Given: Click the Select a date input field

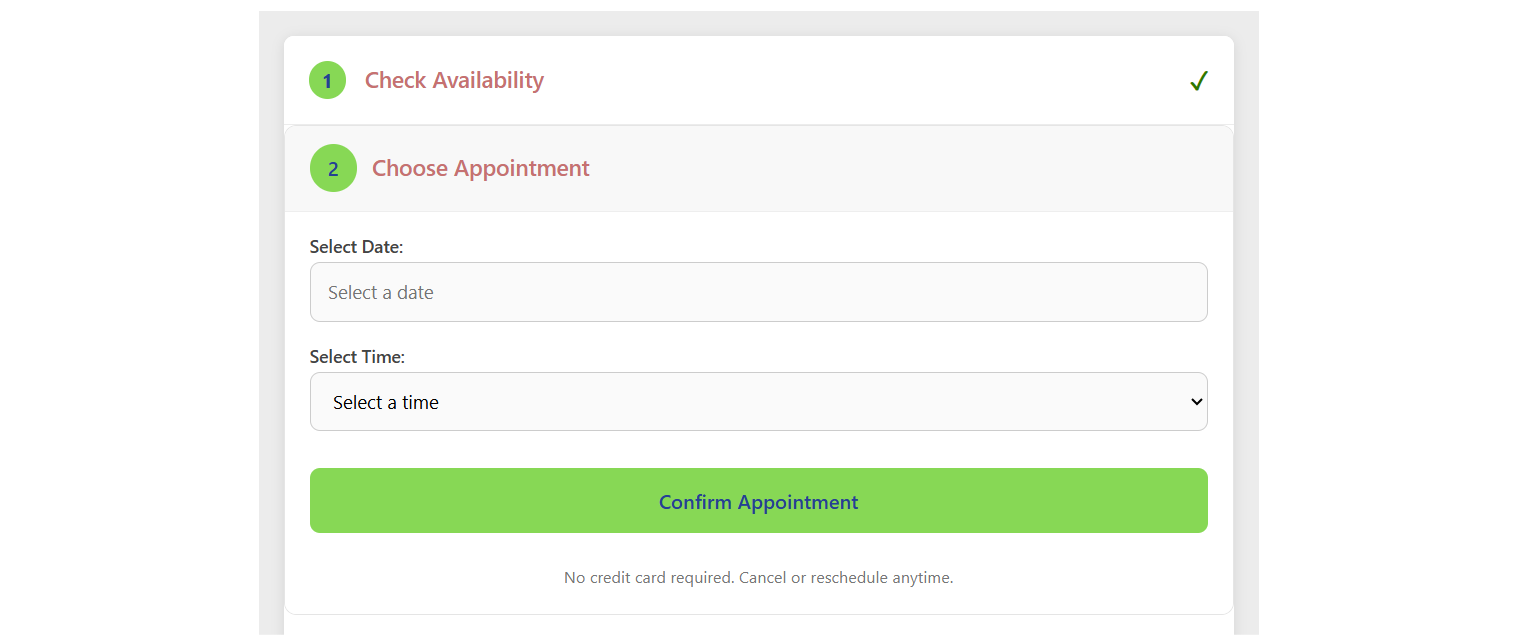Looking at the screenshot, I should click(x=758, y=291).
